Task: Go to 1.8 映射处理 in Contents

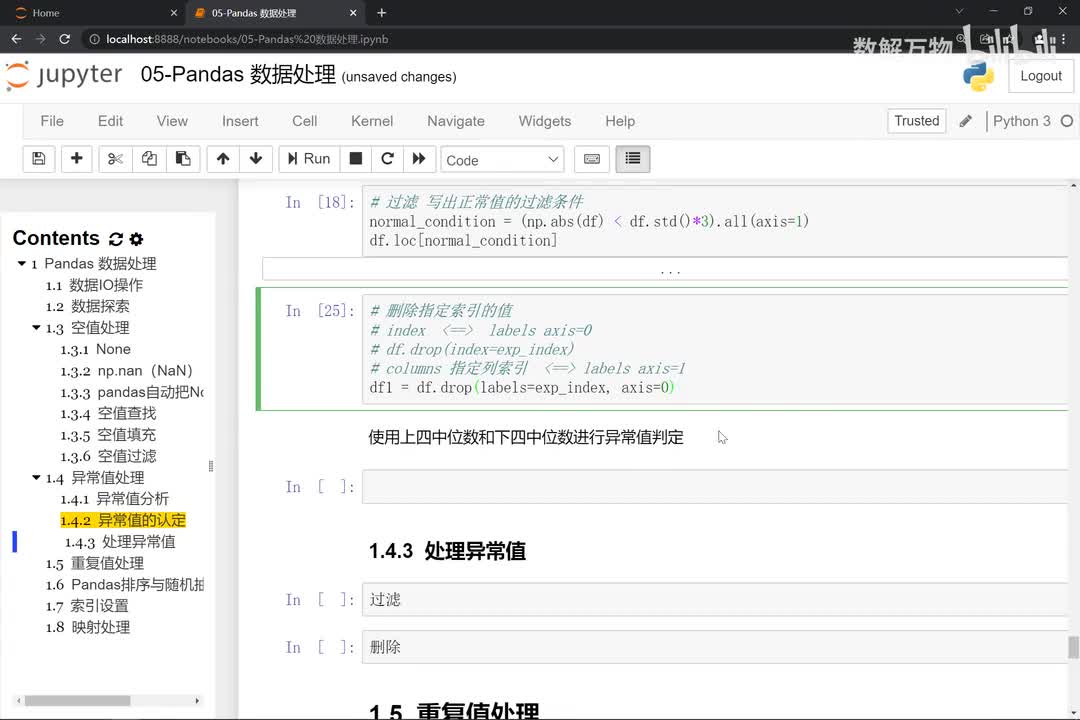Action: pyautogui.click(x=87, y=628)
